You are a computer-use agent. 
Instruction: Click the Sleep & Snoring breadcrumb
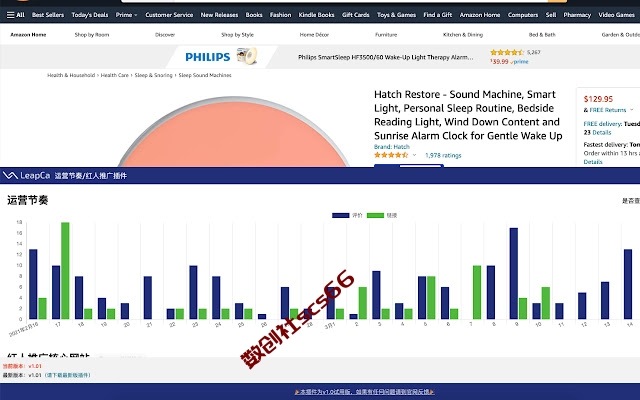click(153, 75)
